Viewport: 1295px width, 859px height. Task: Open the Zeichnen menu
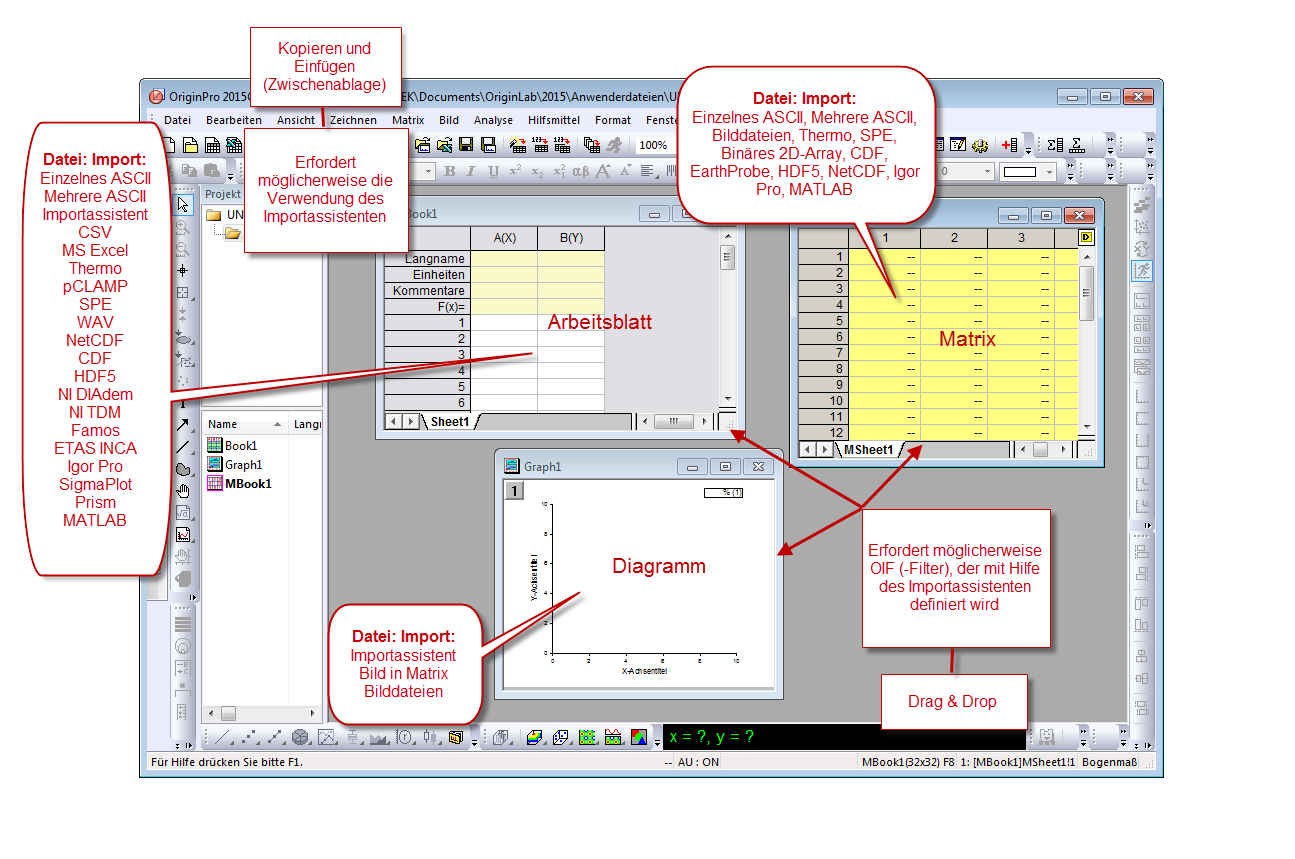pyautogui.click(x=353, y=120)
